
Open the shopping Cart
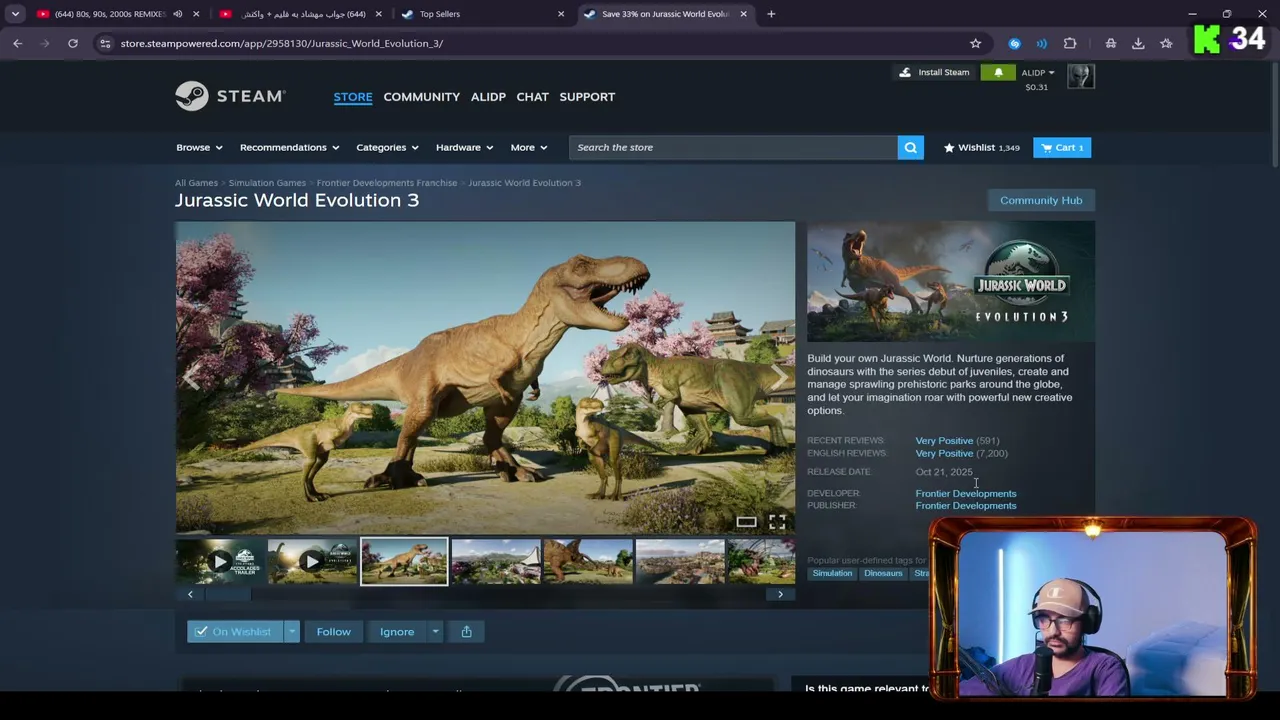1062,147
